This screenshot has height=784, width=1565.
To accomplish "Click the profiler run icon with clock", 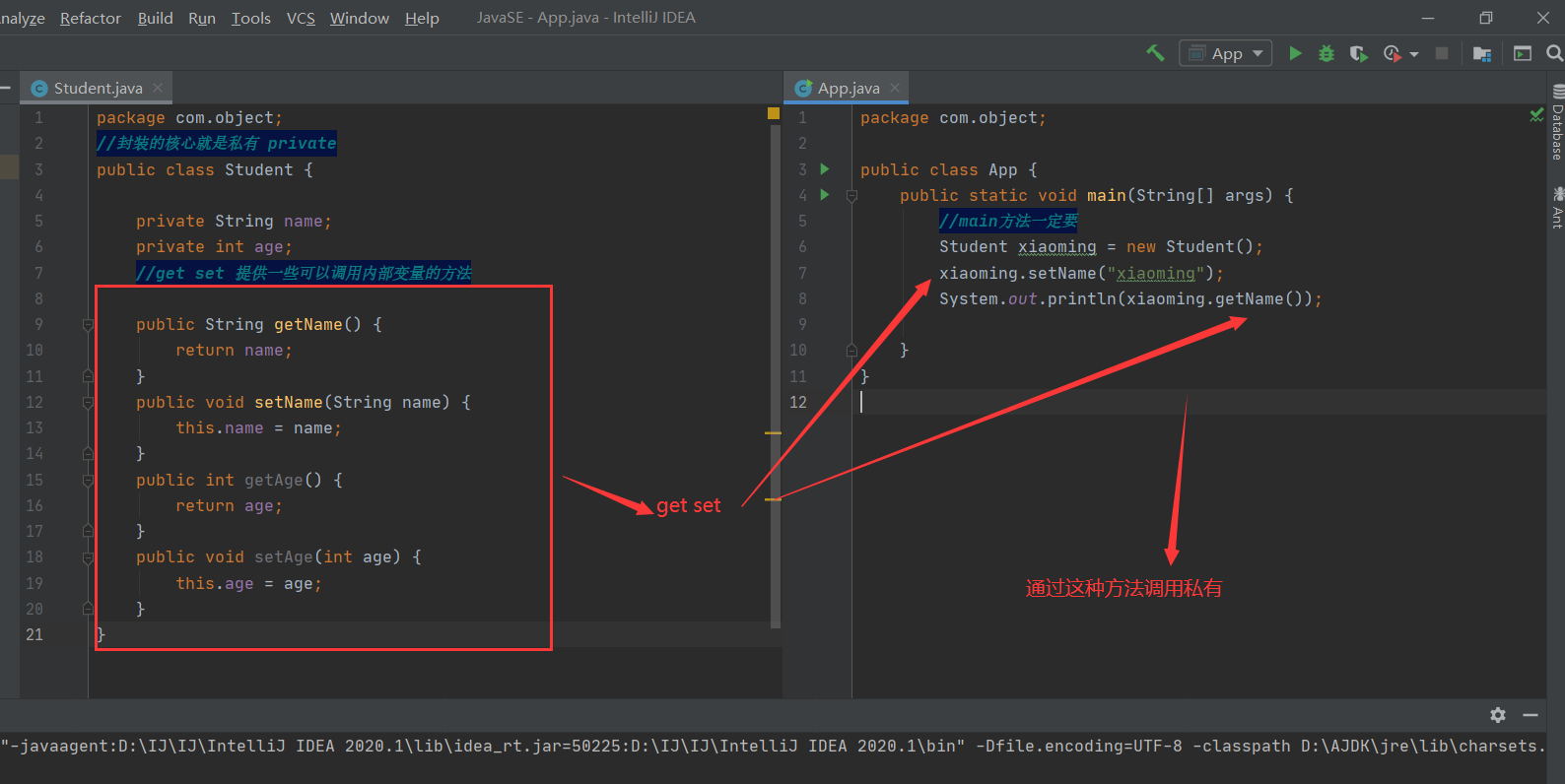I will point(1392,53).
